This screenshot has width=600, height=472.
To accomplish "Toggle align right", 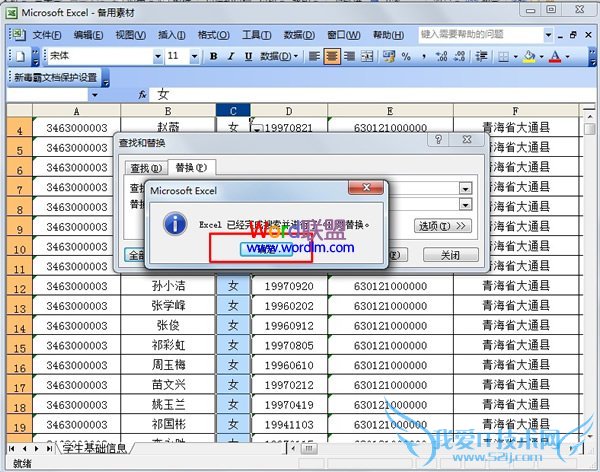I will click(349, 57).
